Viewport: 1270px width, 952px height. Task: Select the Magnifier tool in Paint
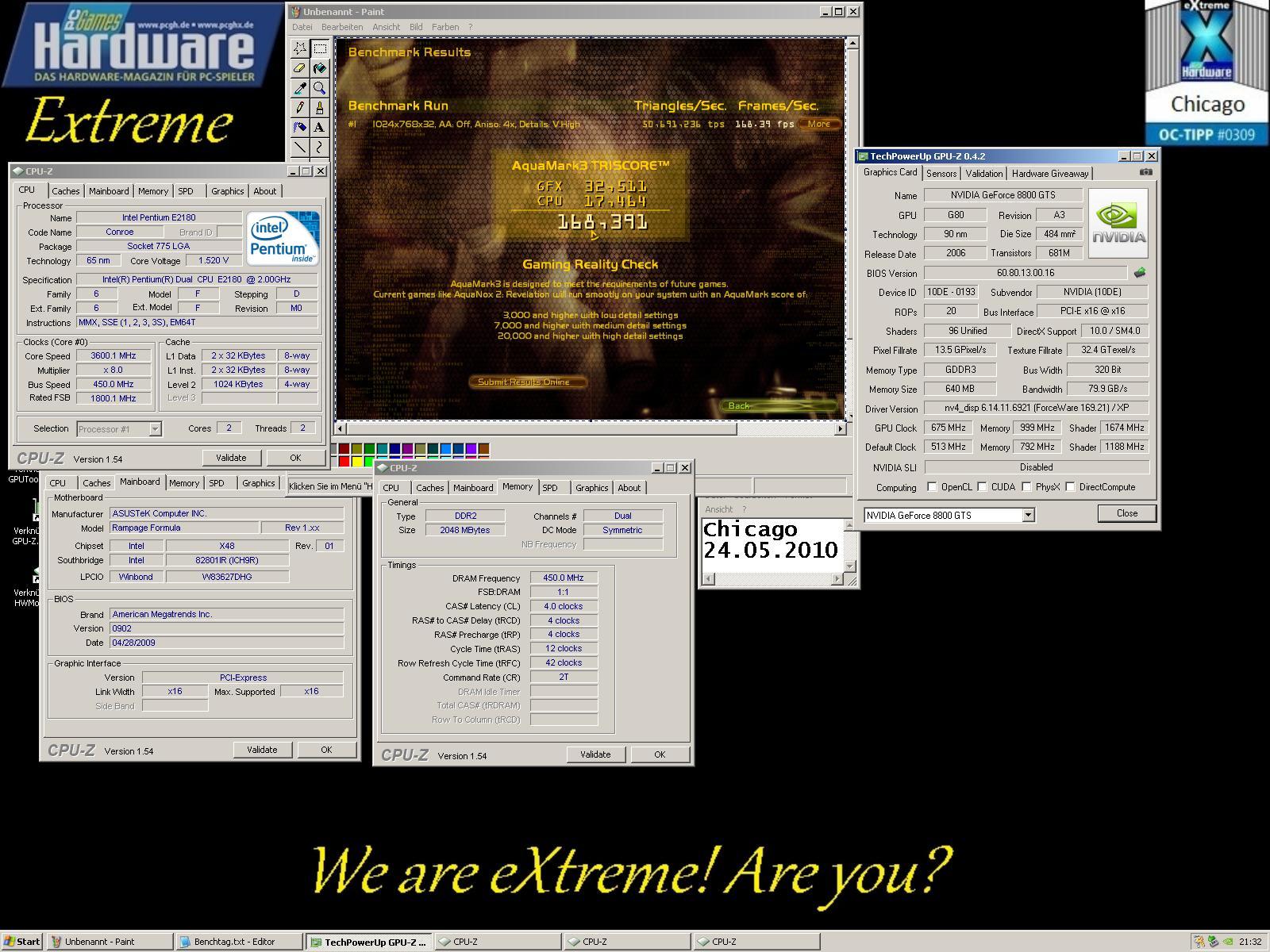point(320,88)
